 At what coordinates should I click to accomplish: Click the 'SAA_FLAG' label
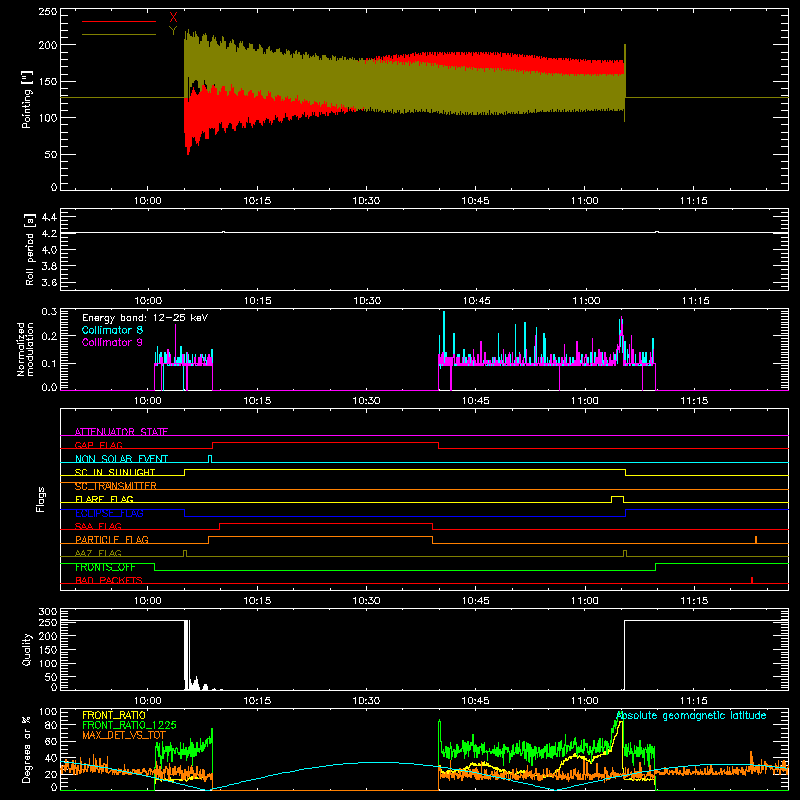click(x=98, y=526)
